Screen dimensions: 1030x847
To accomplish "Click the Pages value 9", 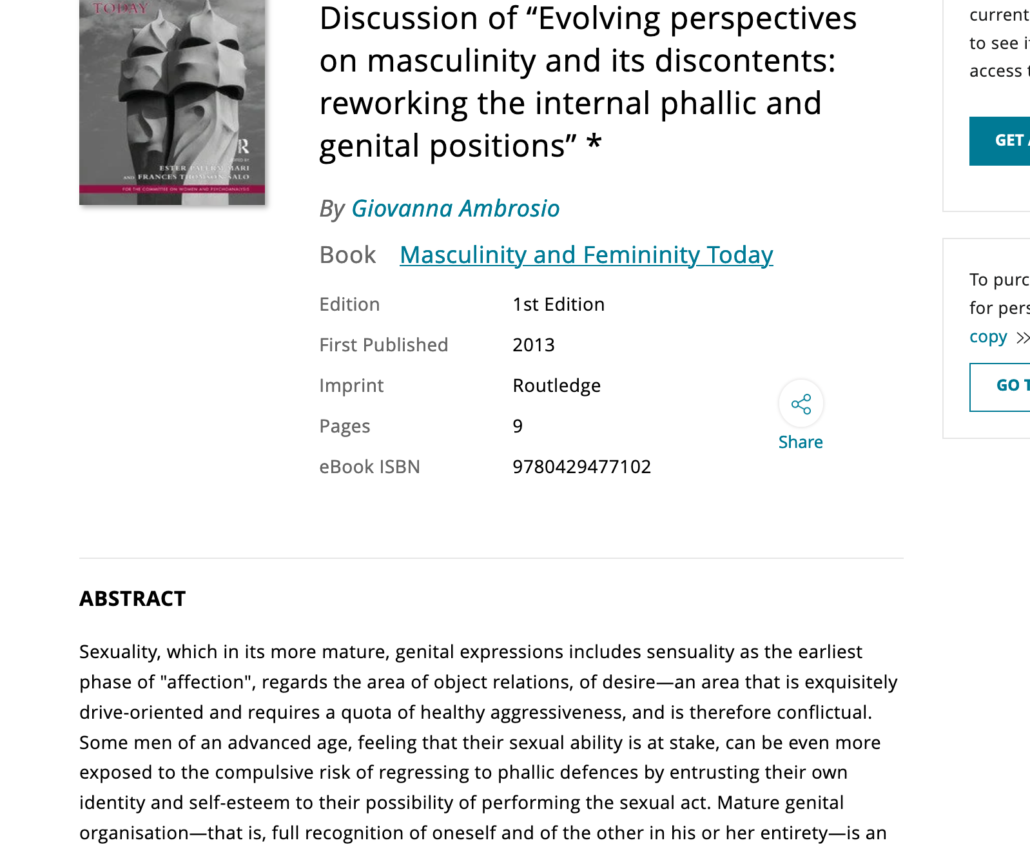I will (518, 426).
